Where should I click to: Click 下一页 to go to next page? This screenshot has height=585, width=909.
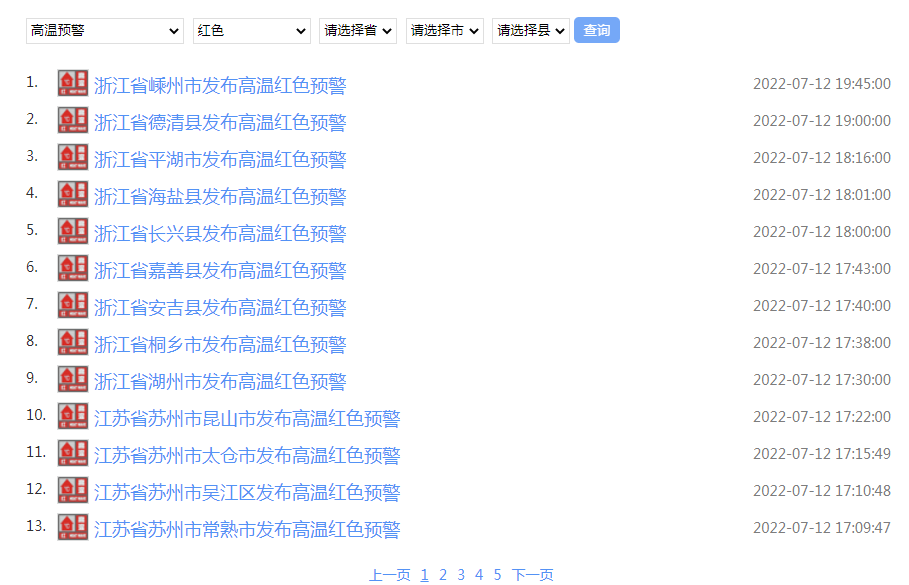click(533, 575)
